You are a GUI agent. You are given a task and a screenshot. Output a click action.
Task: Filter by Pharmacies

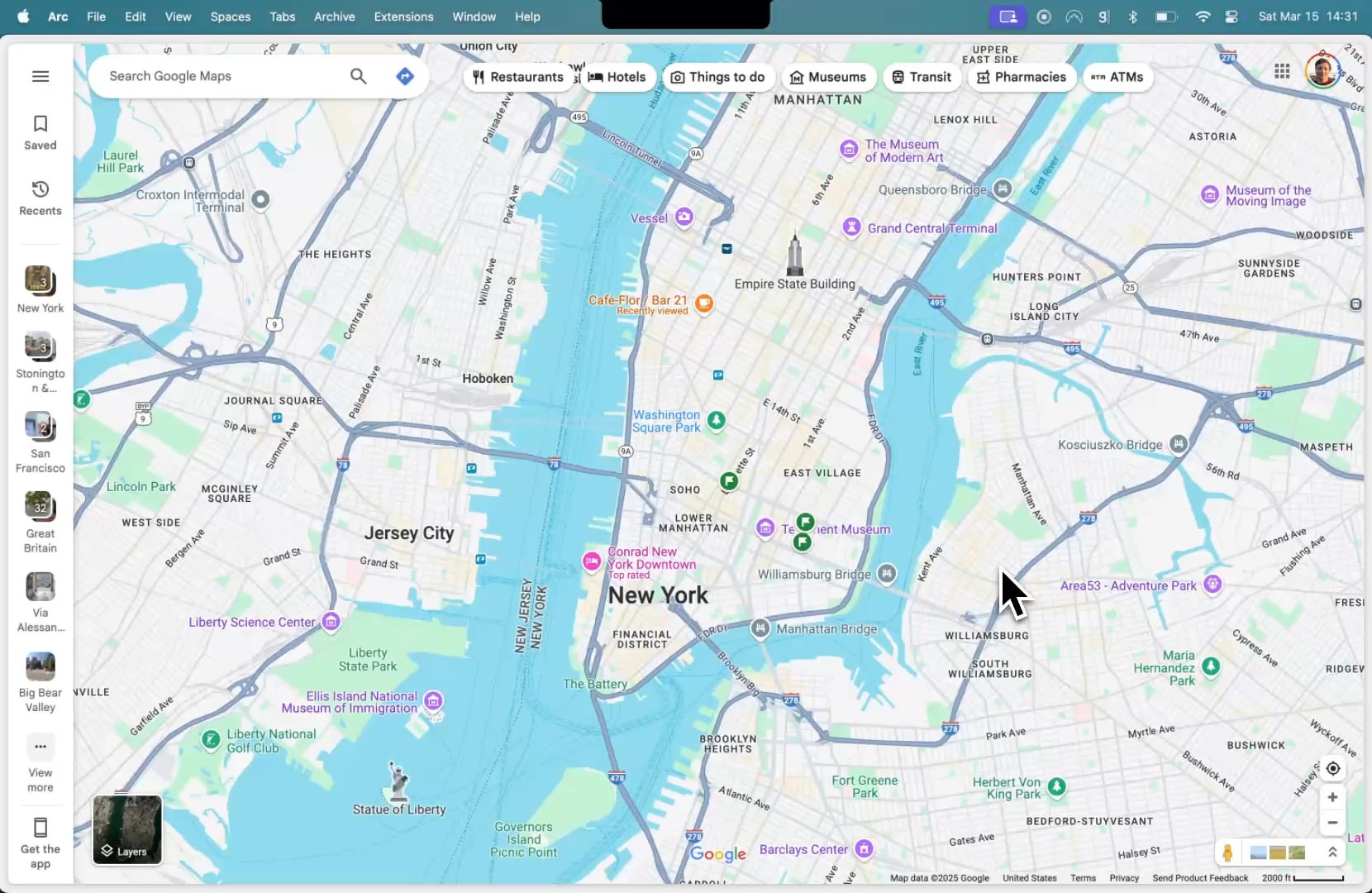[x=1022, y=77]
